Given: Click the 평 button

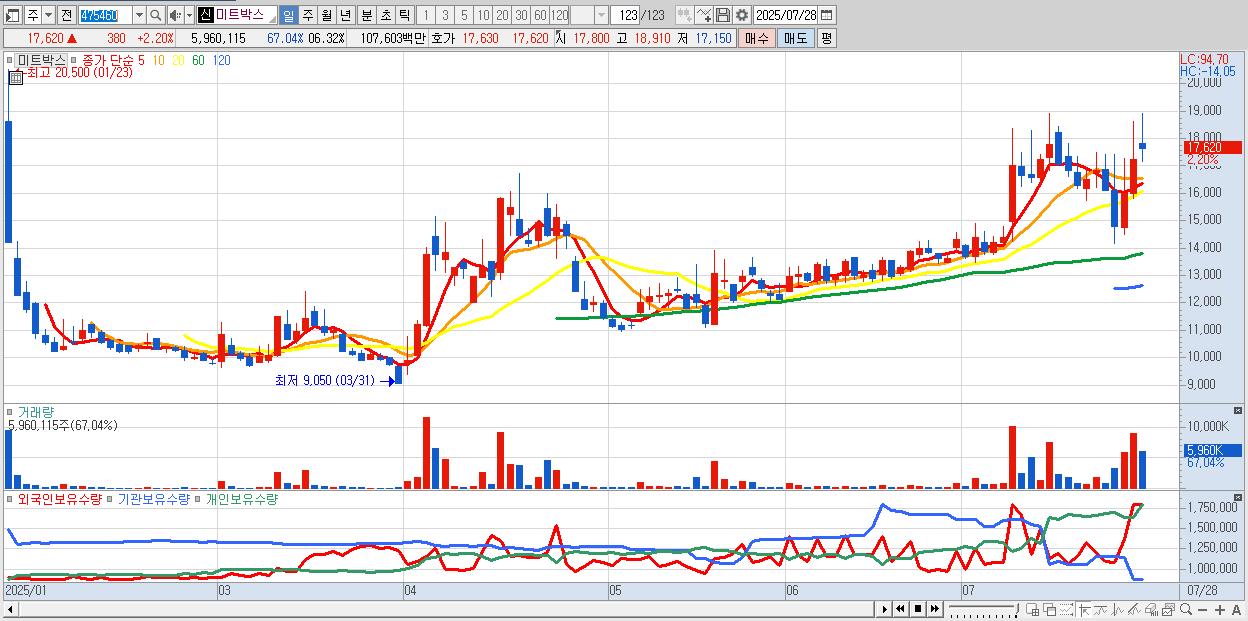Looking at the screenshot, I should [826, 38].
